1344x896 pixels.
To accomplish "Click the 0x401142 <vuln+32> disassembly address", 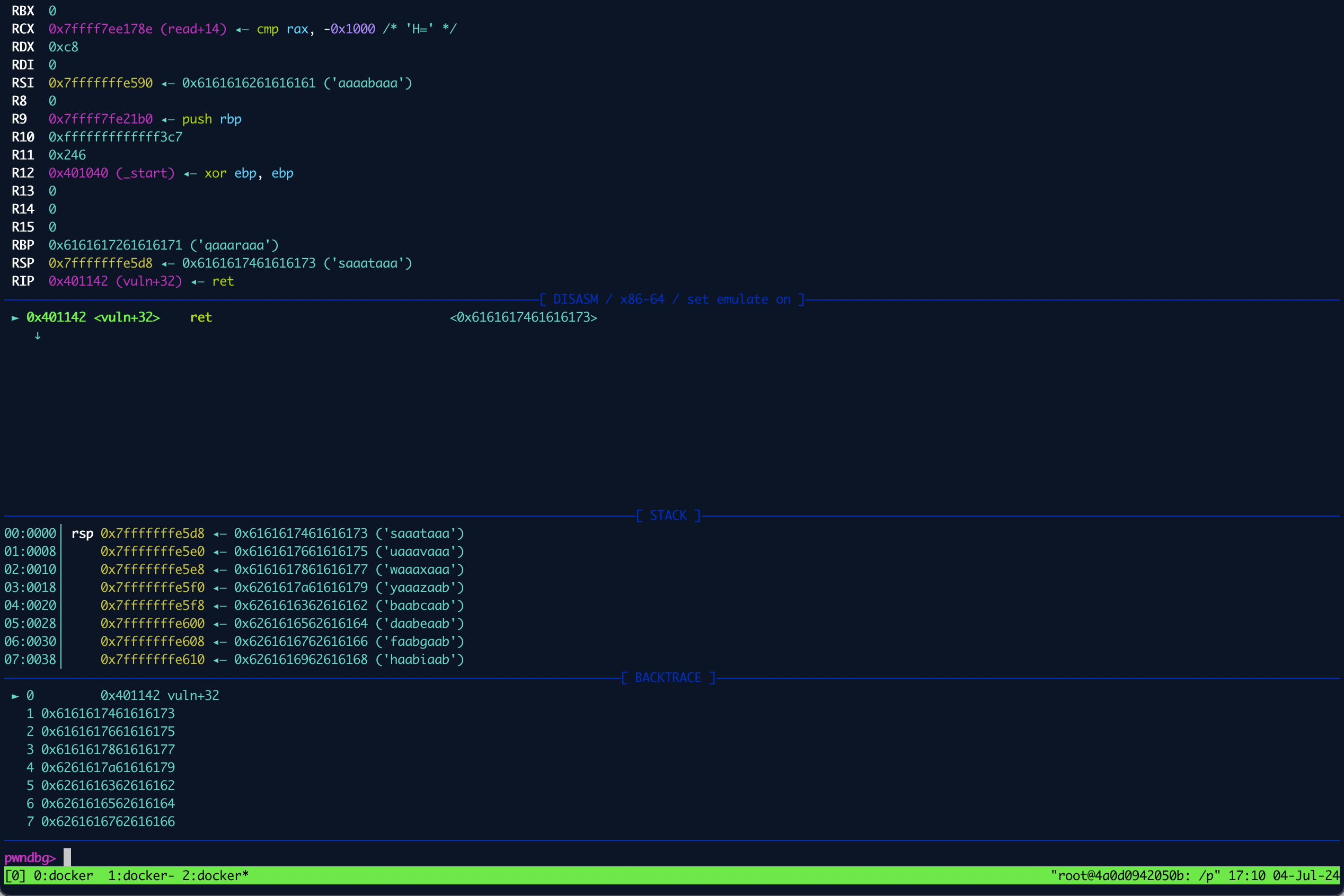I will tap(93, 317).
